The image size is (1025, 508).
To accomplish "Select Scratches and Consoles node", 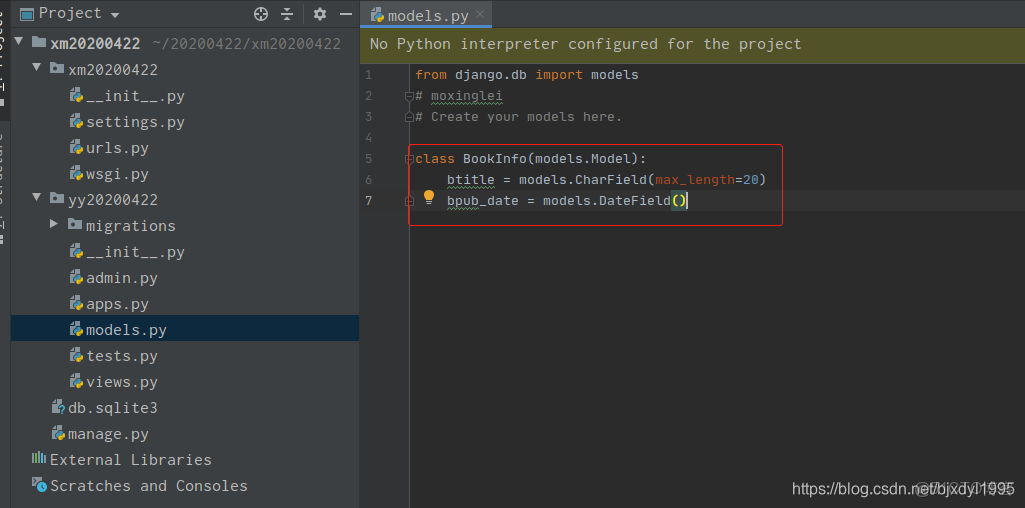I will pyautogui.click(x=149, y=486).
